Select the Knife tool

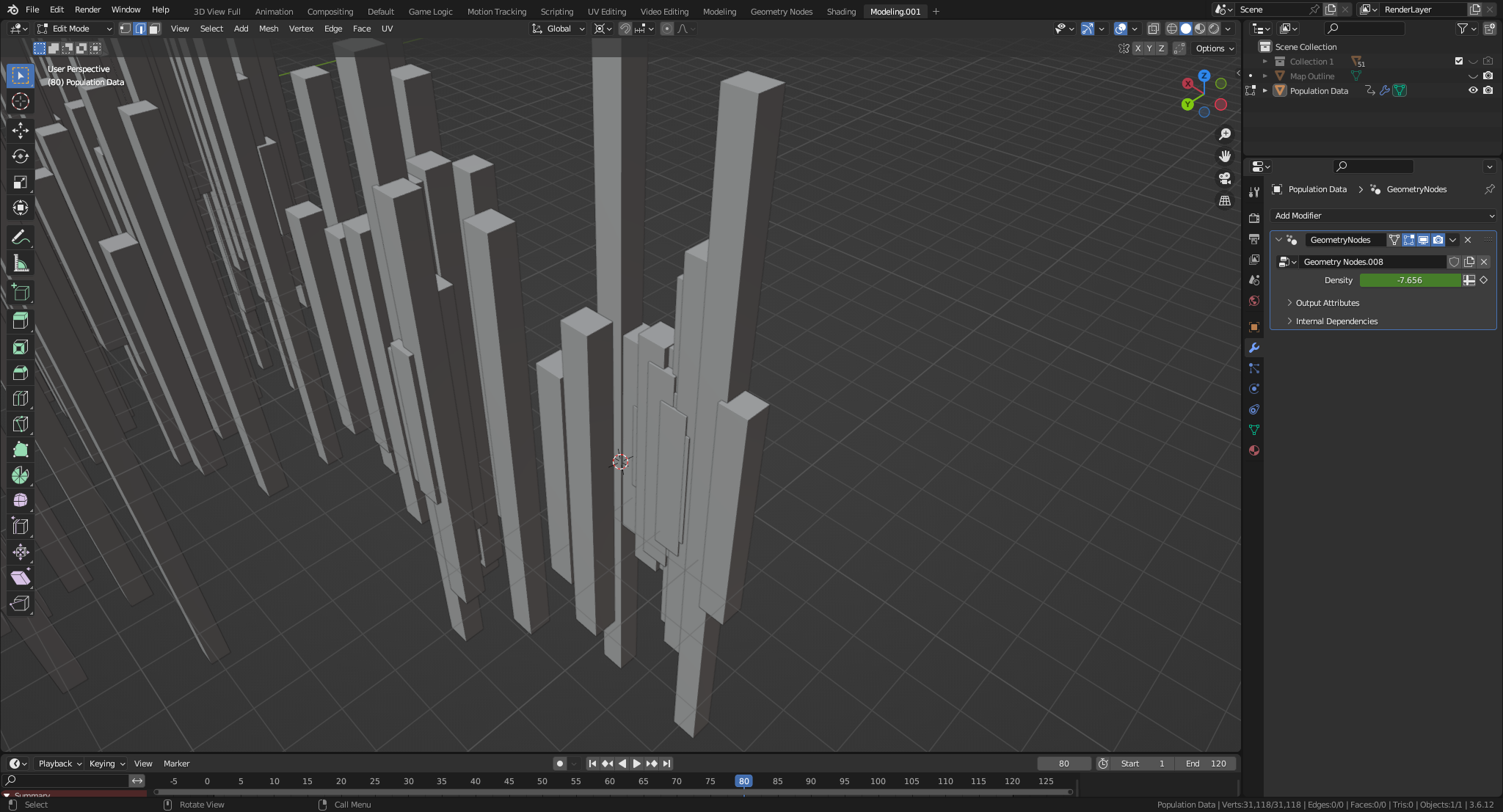click(21, 424)
